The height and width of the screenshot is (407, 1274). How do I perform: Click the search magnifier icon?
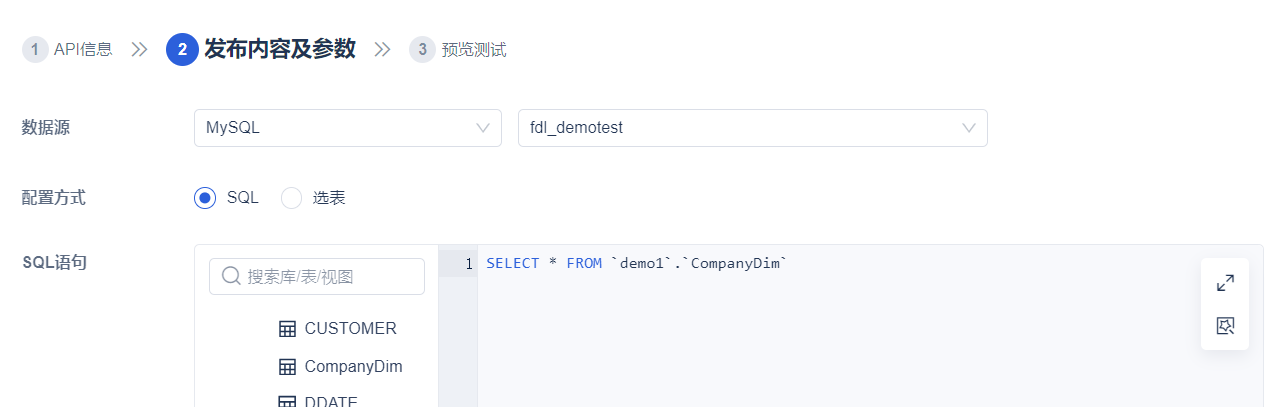click(231, 276)
